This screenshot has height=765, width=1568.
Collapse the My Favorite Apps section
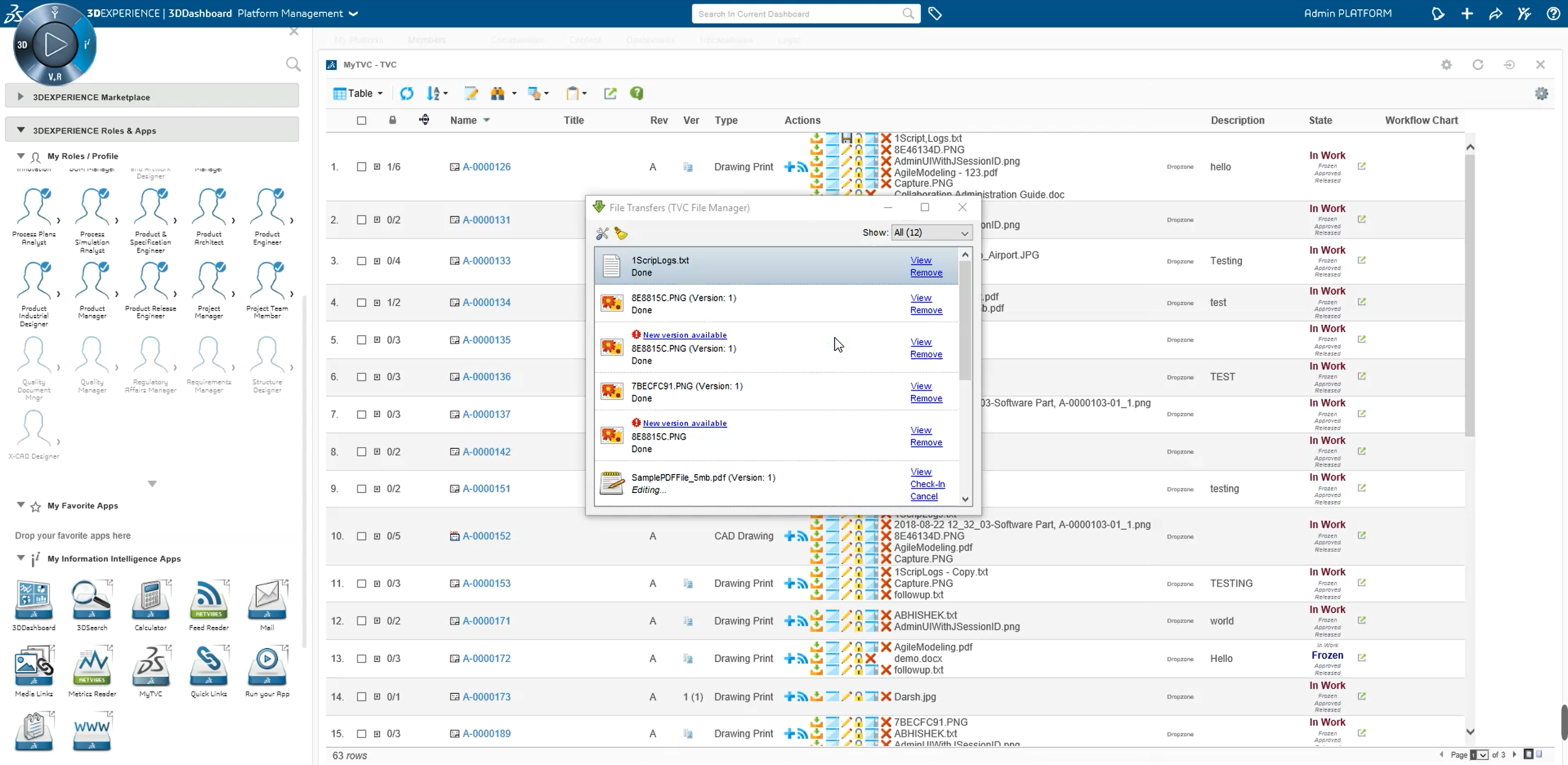pyautogui.click(x=21, y=505)
